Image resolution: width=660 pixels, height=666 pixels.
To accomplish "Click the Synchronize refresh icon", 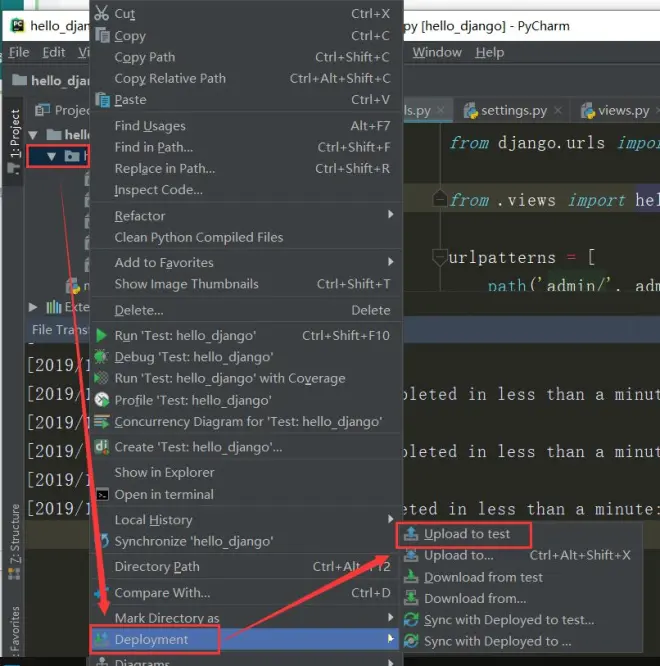I will 104,541.
